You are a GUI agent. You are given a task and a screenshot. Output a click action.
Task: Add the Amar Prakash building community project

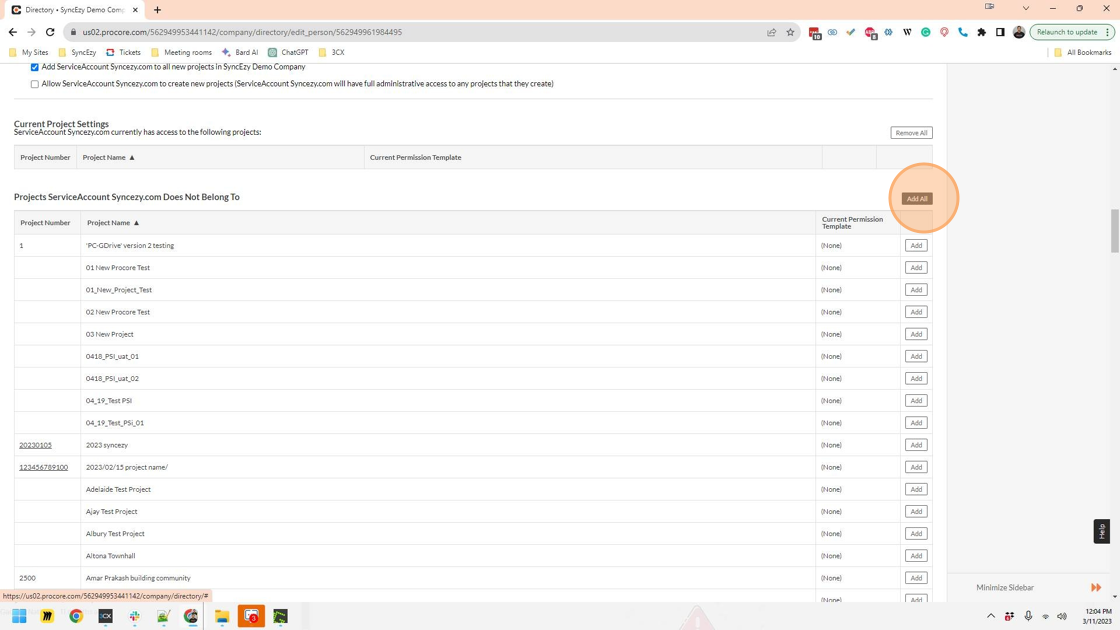[x=916, y=577]
